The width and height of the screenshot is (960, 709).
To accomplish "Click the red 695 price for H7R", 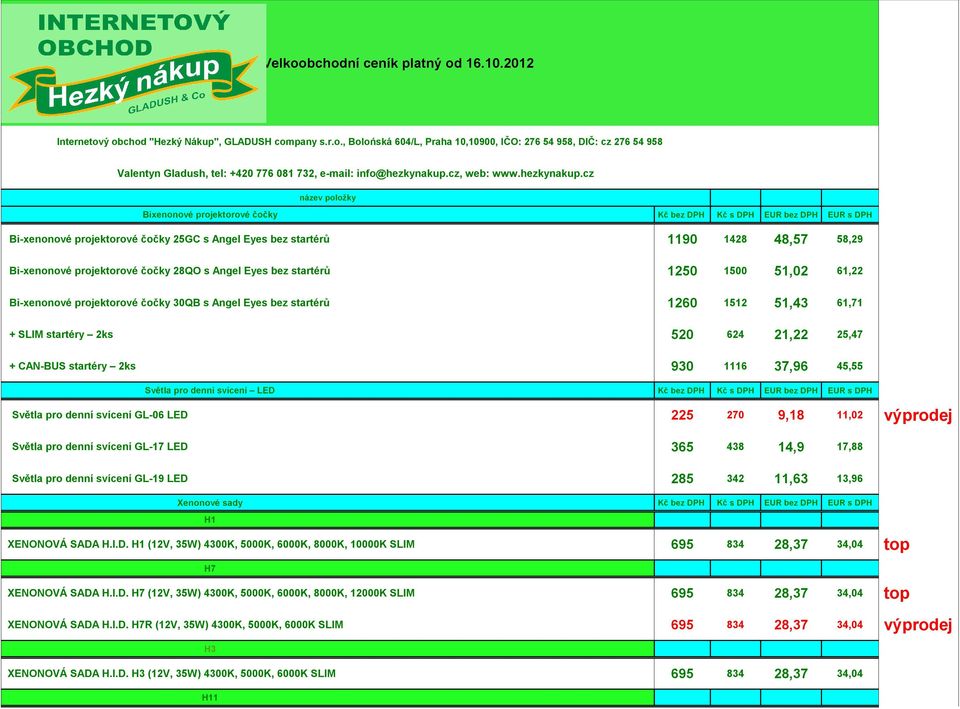I will tap(682, 626).
